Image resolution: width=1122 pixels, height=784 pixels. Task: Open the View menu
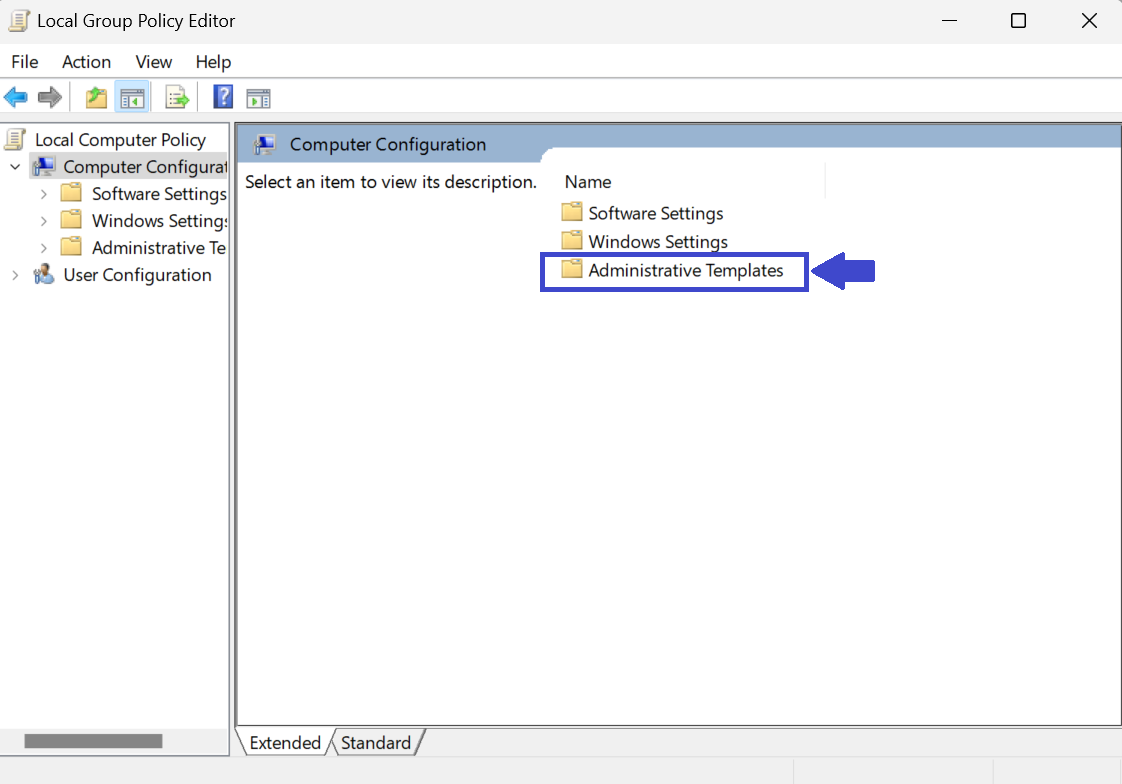pyautogui.click(x=154, y=62)
